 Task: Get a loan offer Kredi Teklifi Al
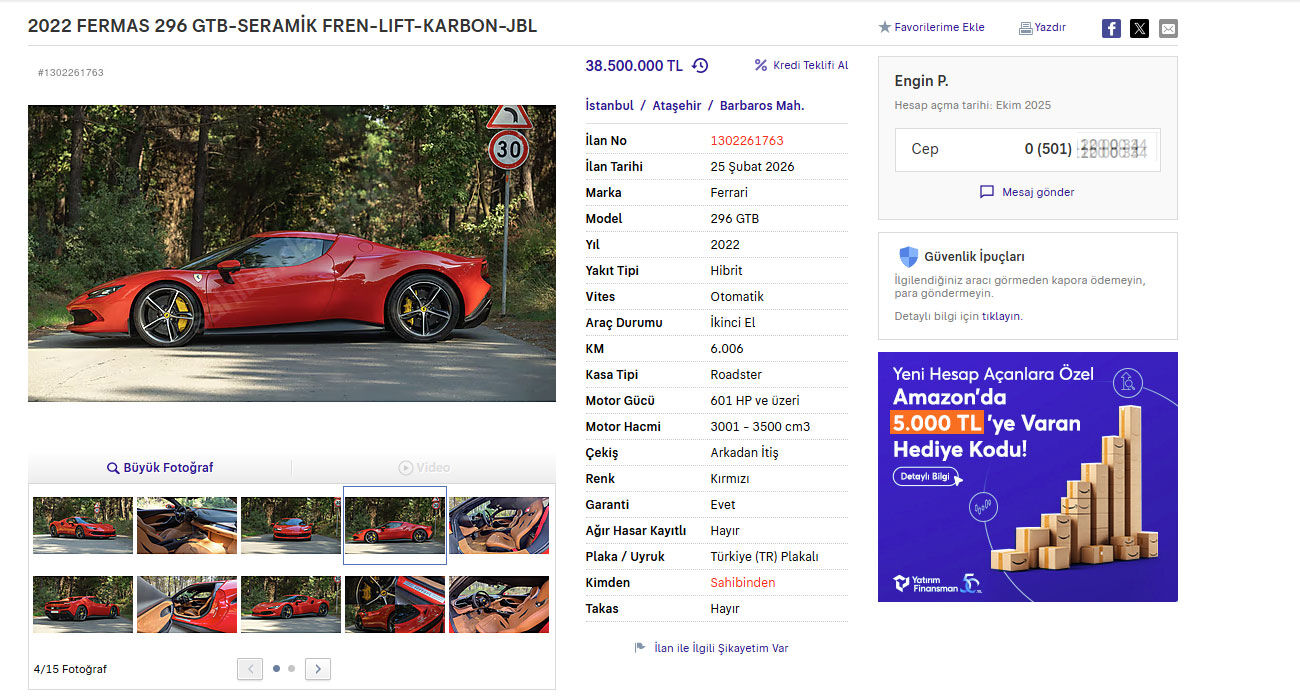point(801,65)
